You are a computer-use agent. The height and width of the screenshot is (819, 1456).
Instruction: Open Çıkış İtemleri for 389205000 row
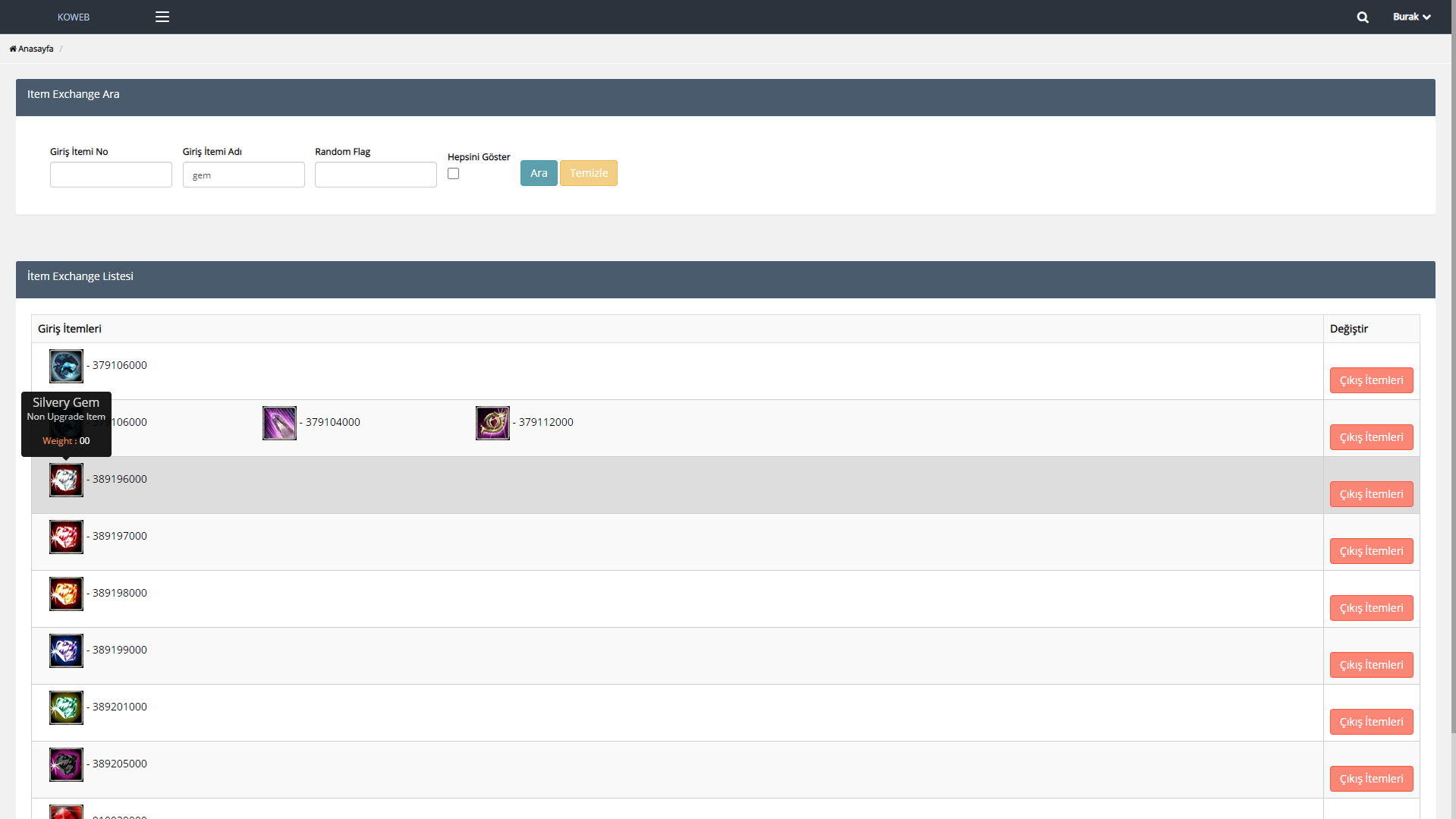(1371, 779)
